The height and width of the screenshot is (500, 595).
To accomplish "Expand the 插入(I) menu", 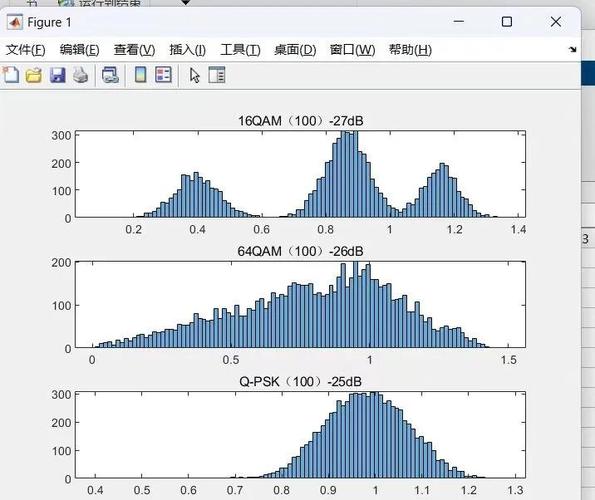I will coord(187,50).
